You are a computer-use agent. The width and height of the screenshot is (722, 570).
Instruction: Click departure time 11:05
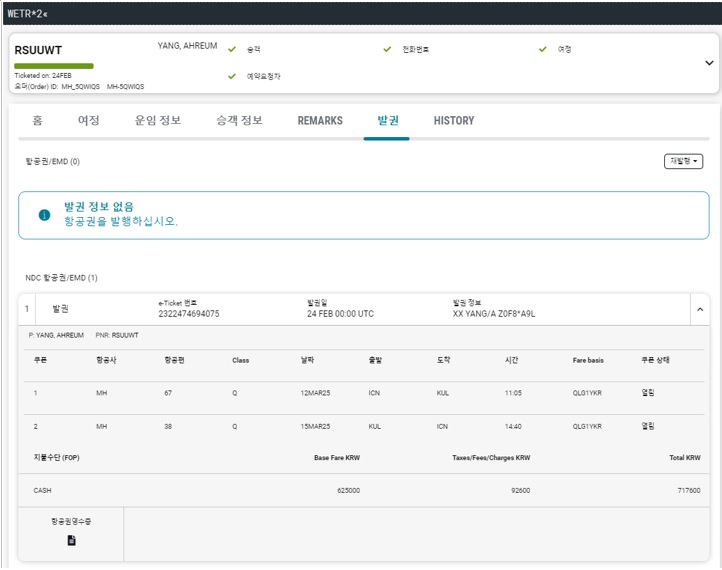coord(513,393)
